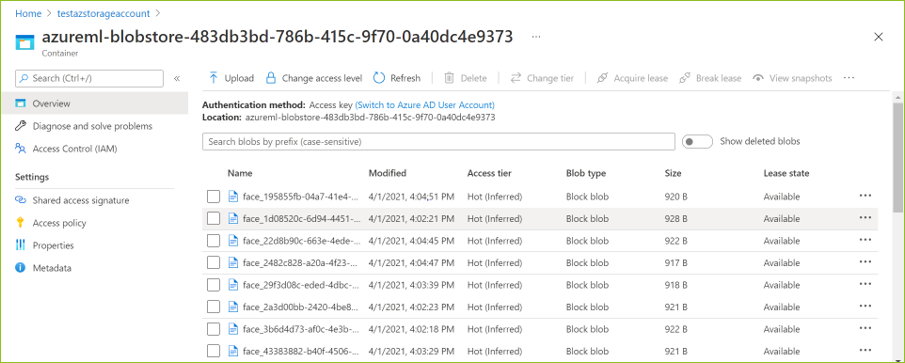Click Access policy key icon
Screen dimensions: 905x363
pos(21,223)
